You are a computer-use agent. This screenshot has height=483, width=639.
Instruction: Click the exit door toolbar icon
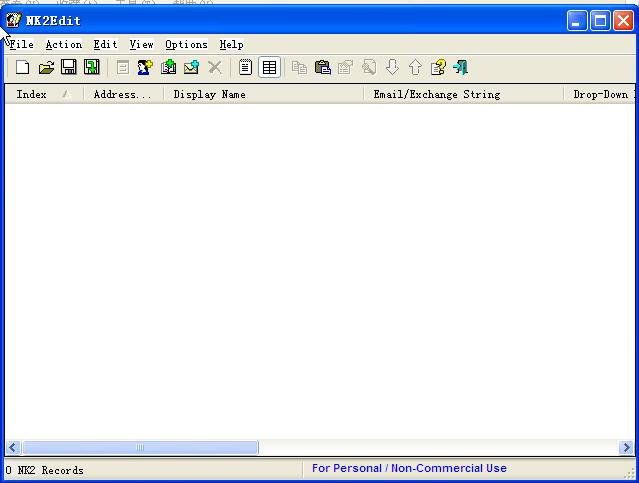coord(461,68)
